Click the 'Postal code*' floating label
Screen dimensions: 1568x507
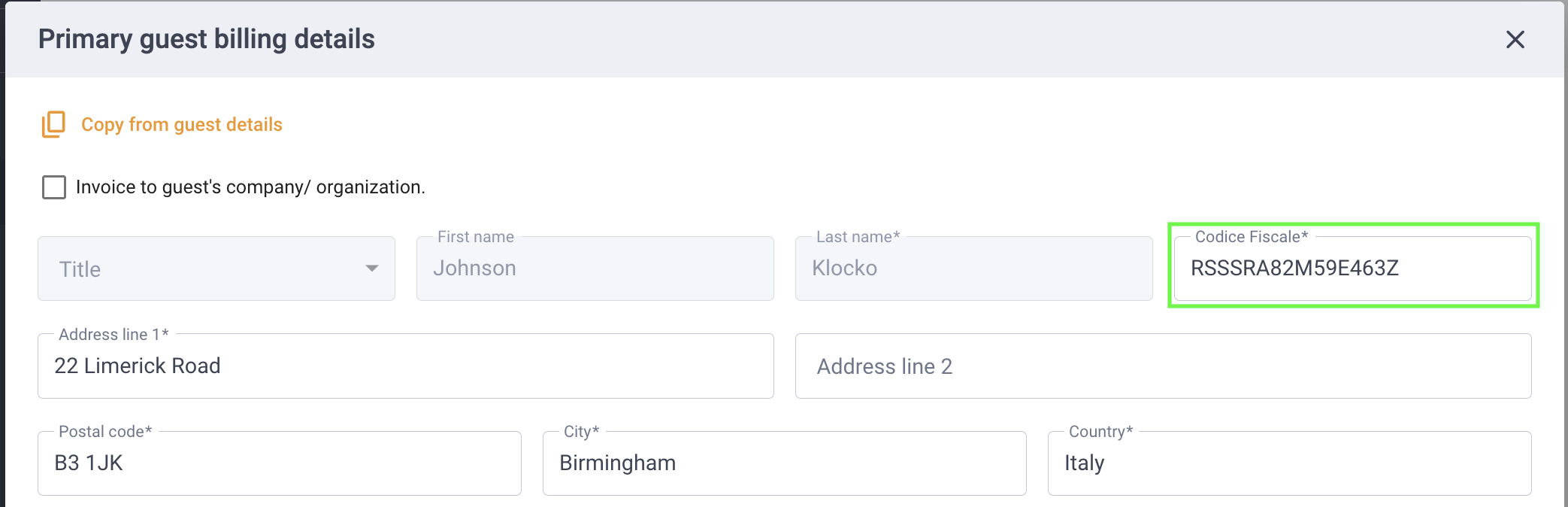105,432
